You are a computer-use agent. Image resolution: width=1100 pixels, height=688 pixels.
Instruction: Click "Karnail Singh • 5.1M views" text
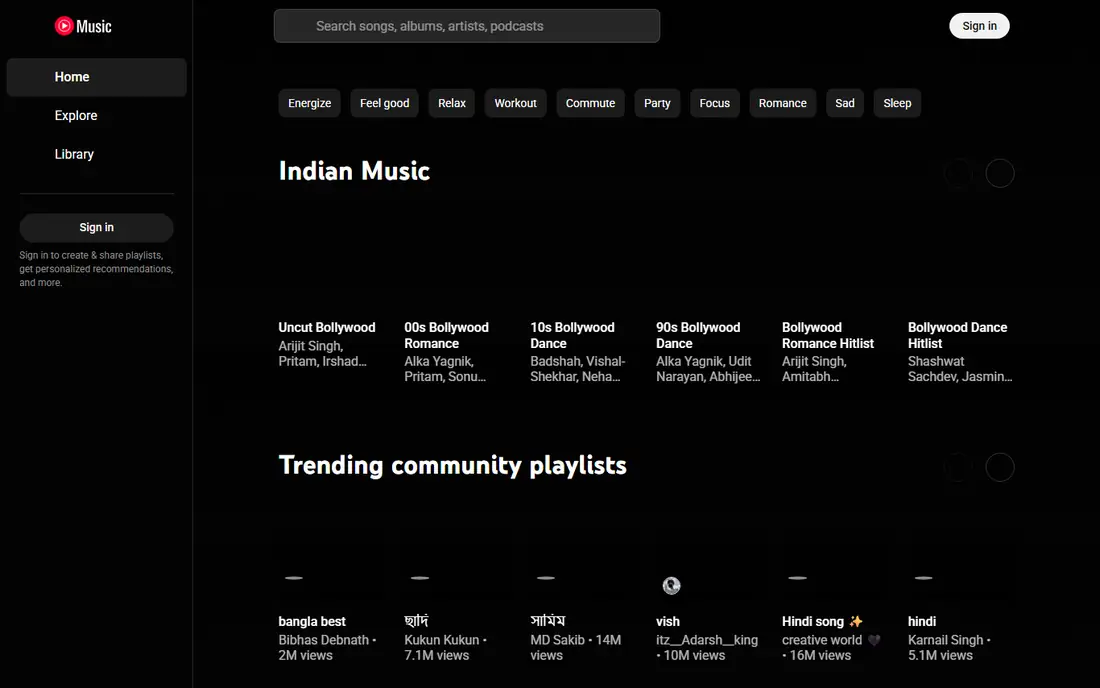(949, 647)
